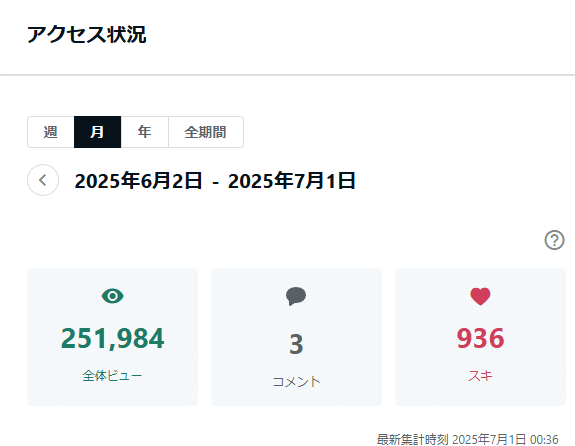The height and width of the screenshot is (446, 575).
Task: Click the help question mark icon
Action: tap(554, 240)
